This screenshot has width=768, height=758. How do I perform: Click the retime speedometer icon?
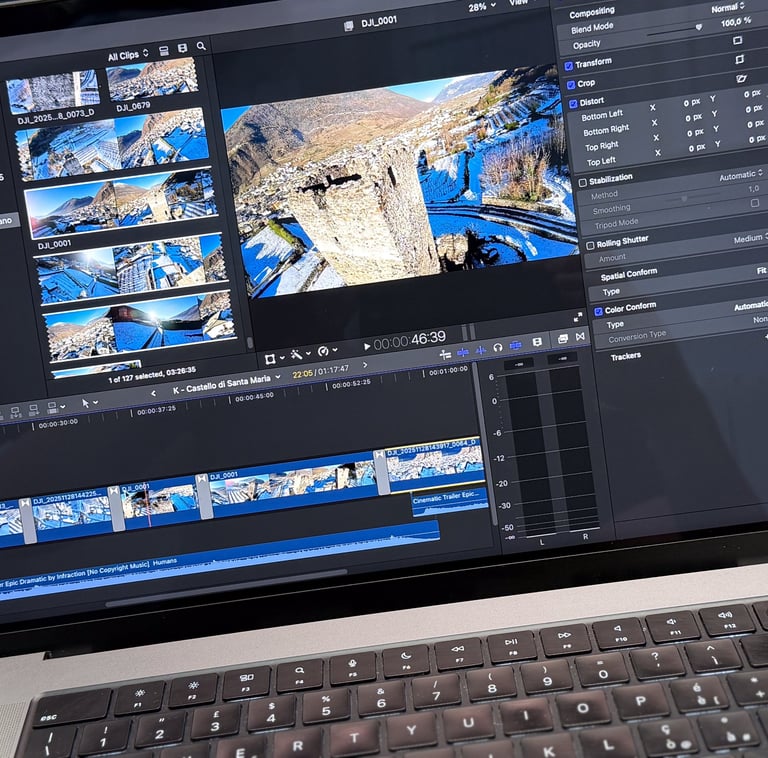(x=323, y=351)
